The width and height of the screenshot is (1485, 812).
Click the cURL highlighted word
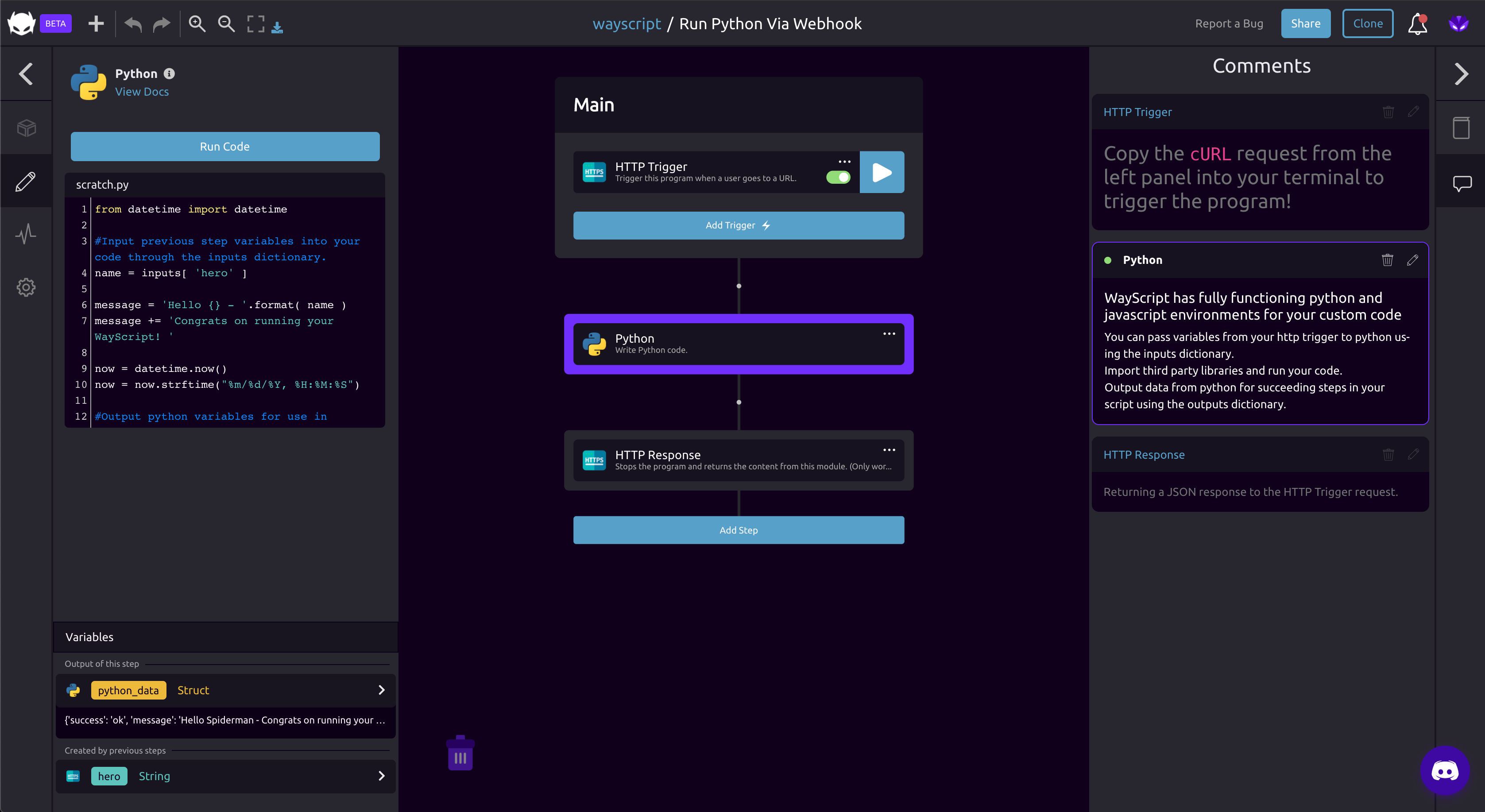tap(1210, 154)
